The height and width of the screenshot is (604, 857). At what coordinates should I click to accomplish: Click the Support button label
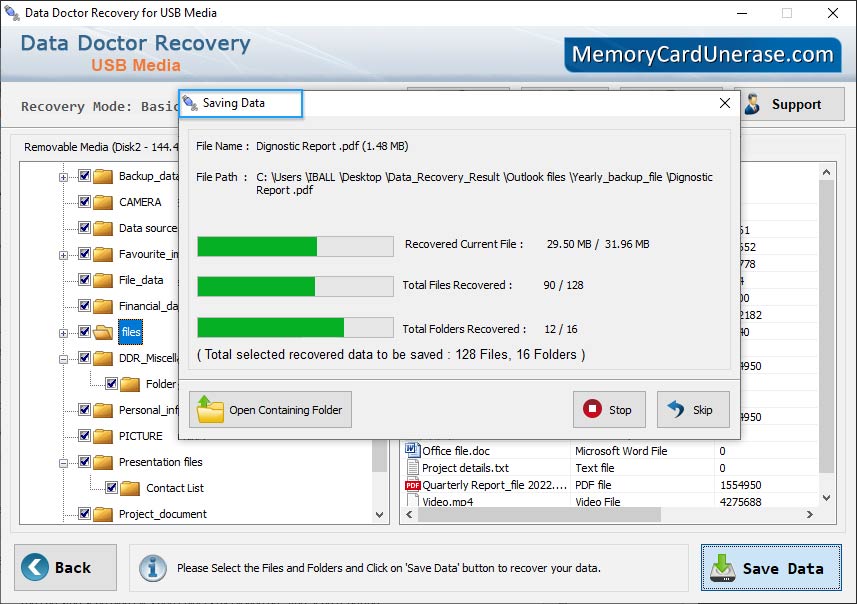coord(796,104)
